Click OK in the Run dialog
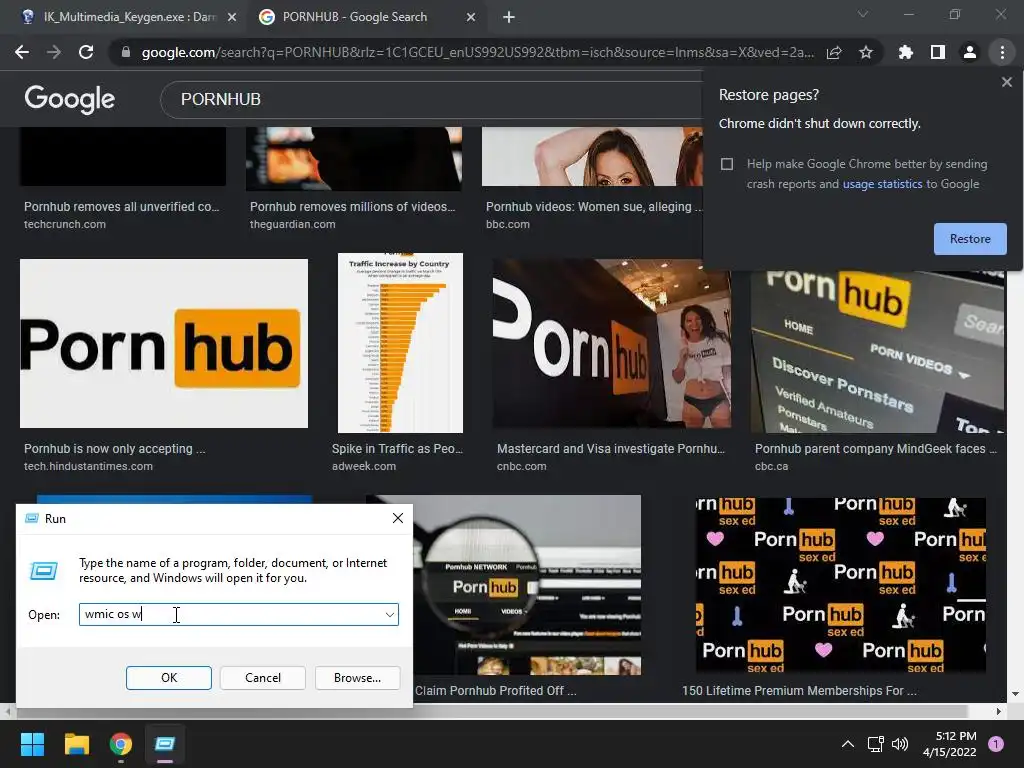The image size is (1024, 768). pos(168,678)
